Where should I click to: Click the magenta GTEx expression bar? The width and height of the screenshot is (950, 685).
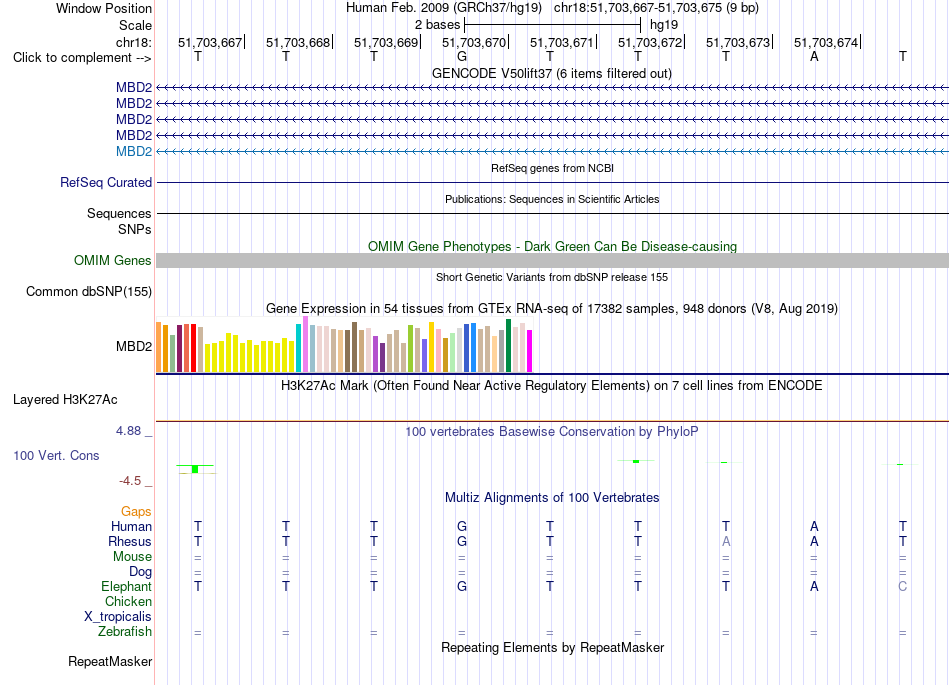530,351
